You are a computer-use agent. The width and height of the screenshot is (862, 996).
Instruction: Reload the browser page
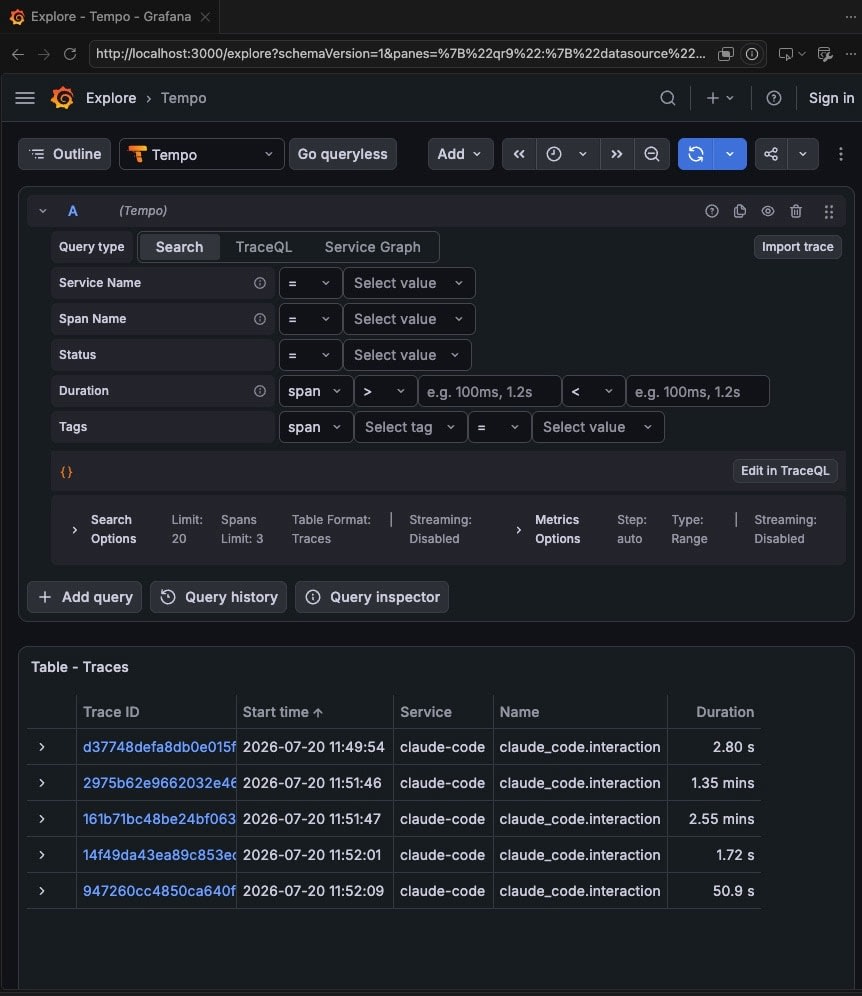coord(70,55)
